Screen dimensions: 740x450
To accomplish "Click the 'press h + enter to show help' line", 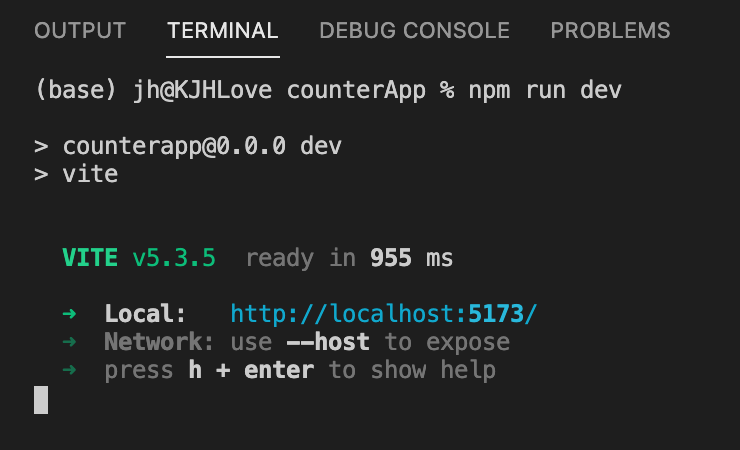I will 300,370.
